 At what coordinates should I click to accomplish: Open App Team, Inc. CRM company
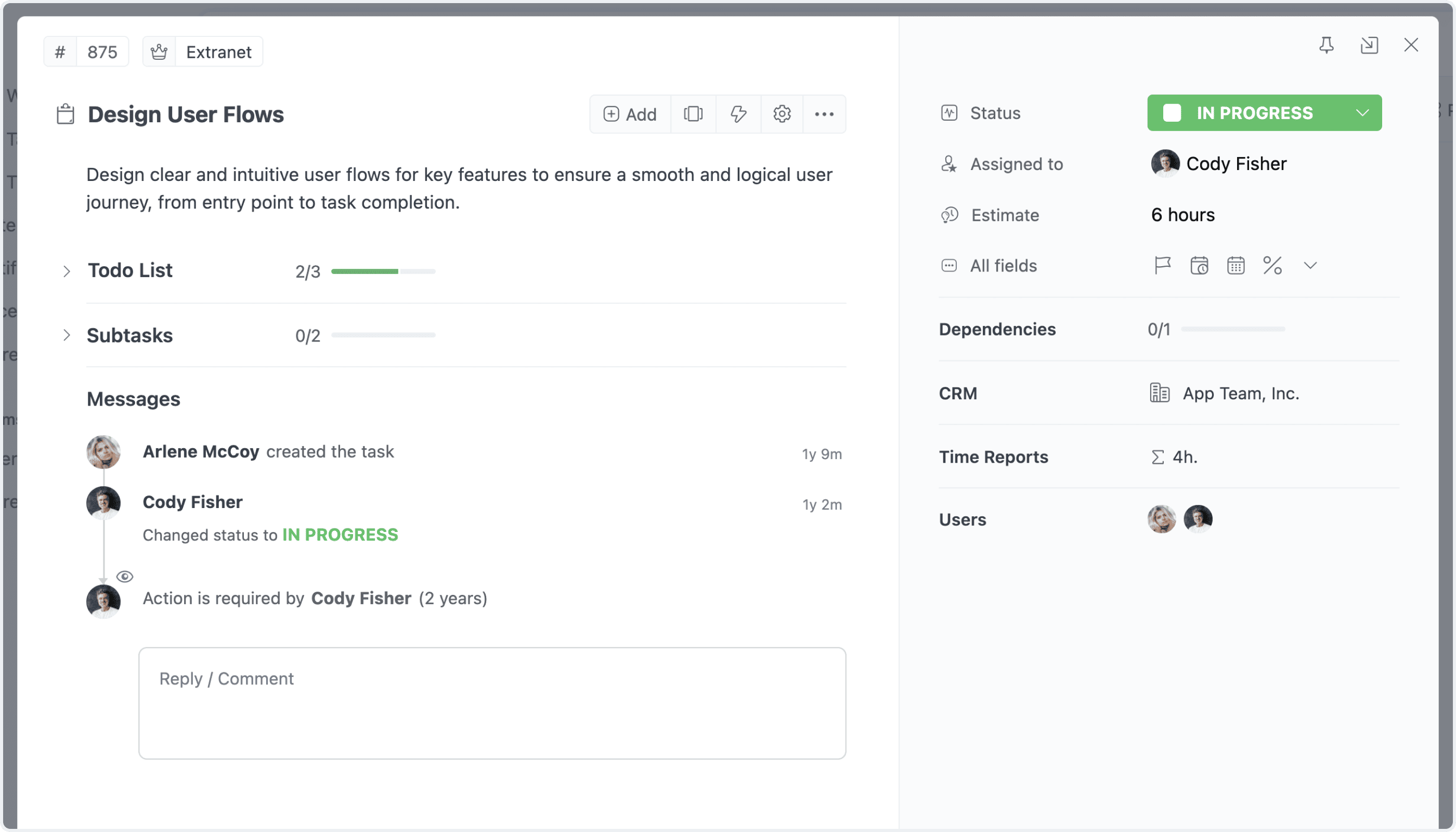pos(1241,394)
